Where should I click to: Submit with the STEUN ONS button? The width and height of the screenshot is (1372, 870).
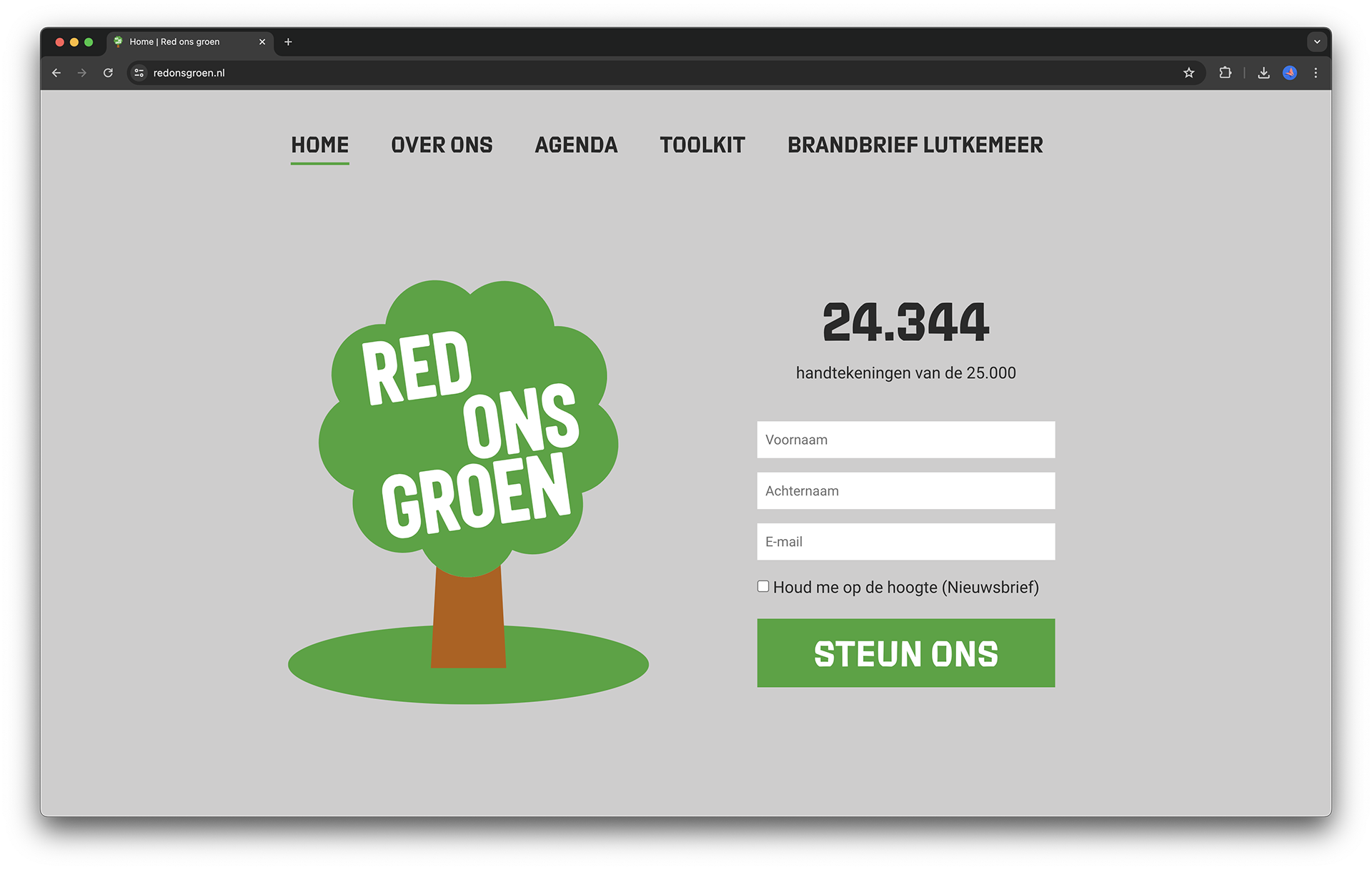coord(905,653)
